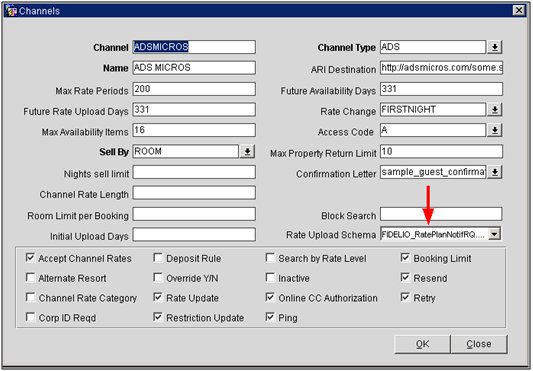Click the Rate Change field showing FIRSTNIGHT

[x=433, y=109]
